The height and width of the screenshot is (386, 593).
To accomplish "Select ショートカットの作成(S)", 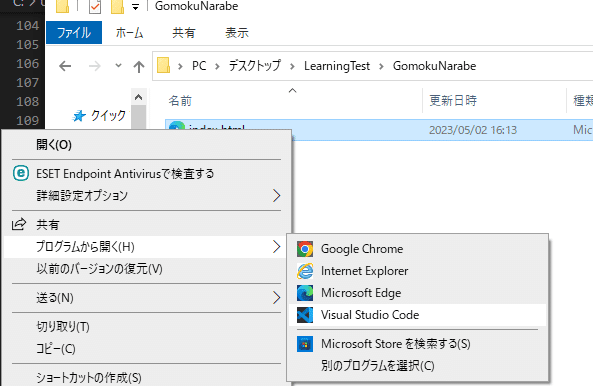I will (x=144, y=377).
